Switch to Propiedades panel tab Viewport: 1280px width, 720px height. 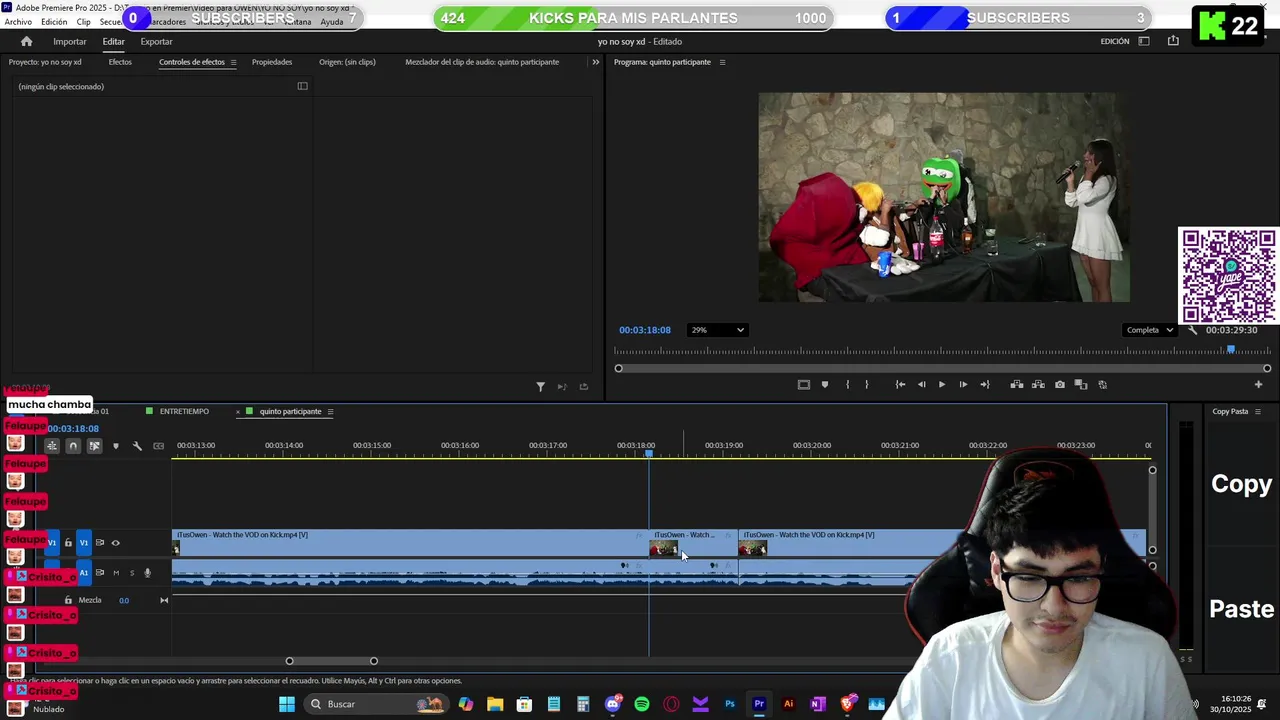click(272, 62)
